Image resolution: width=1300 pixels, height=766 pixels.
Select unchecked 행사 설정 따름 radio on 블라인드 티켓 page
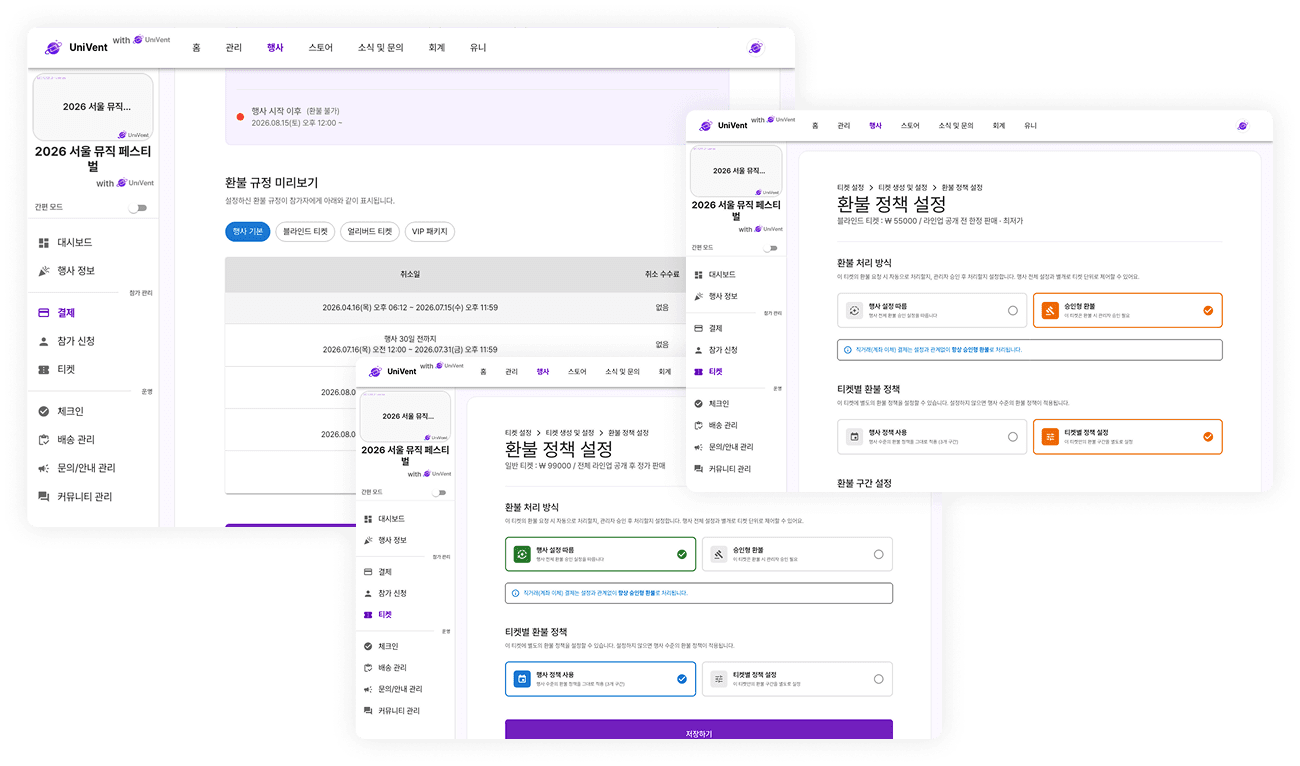point(1013,311)
